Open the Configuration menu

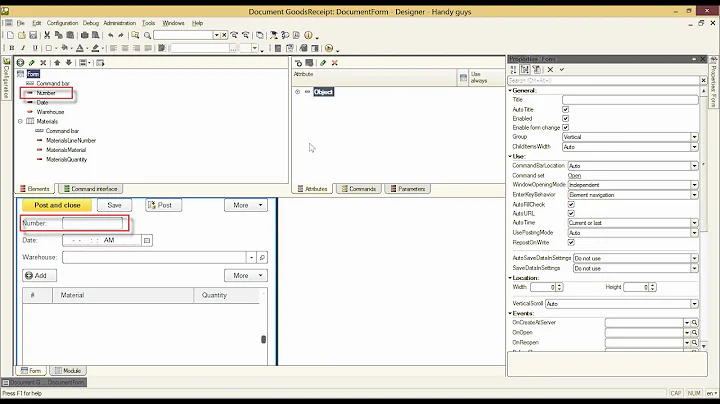62,23
